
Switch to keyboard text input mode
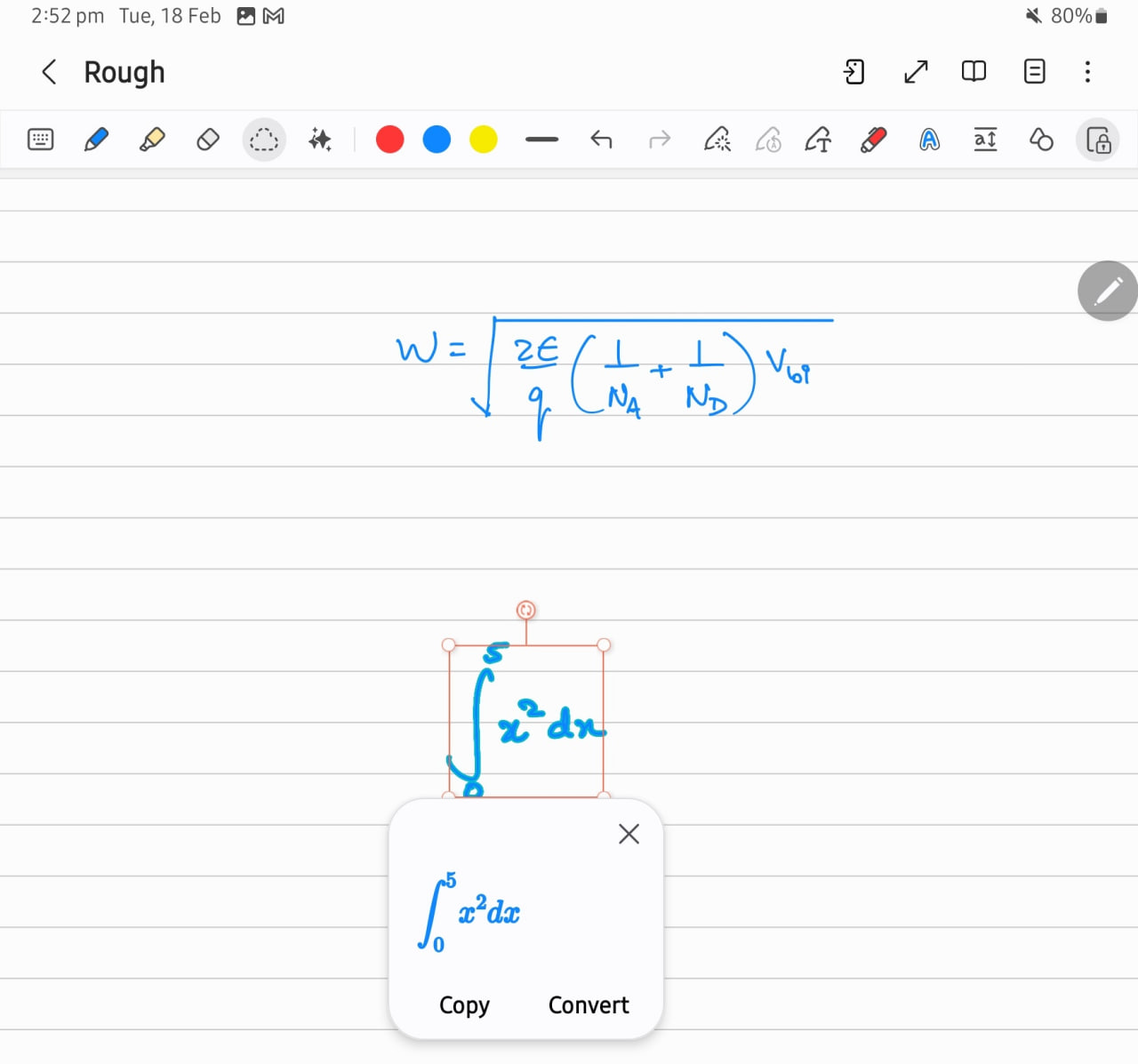pos(41,140)
